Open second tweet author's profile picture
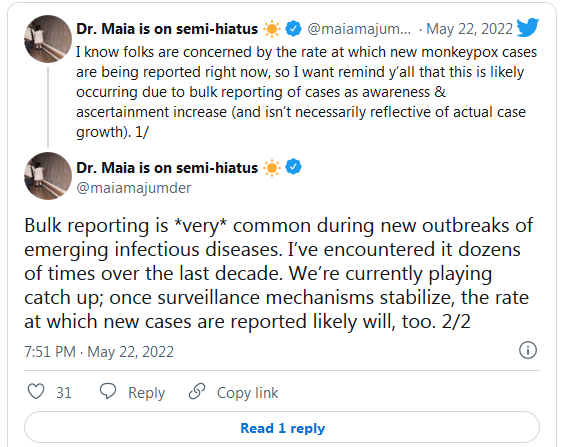 [x=48, y=176]
